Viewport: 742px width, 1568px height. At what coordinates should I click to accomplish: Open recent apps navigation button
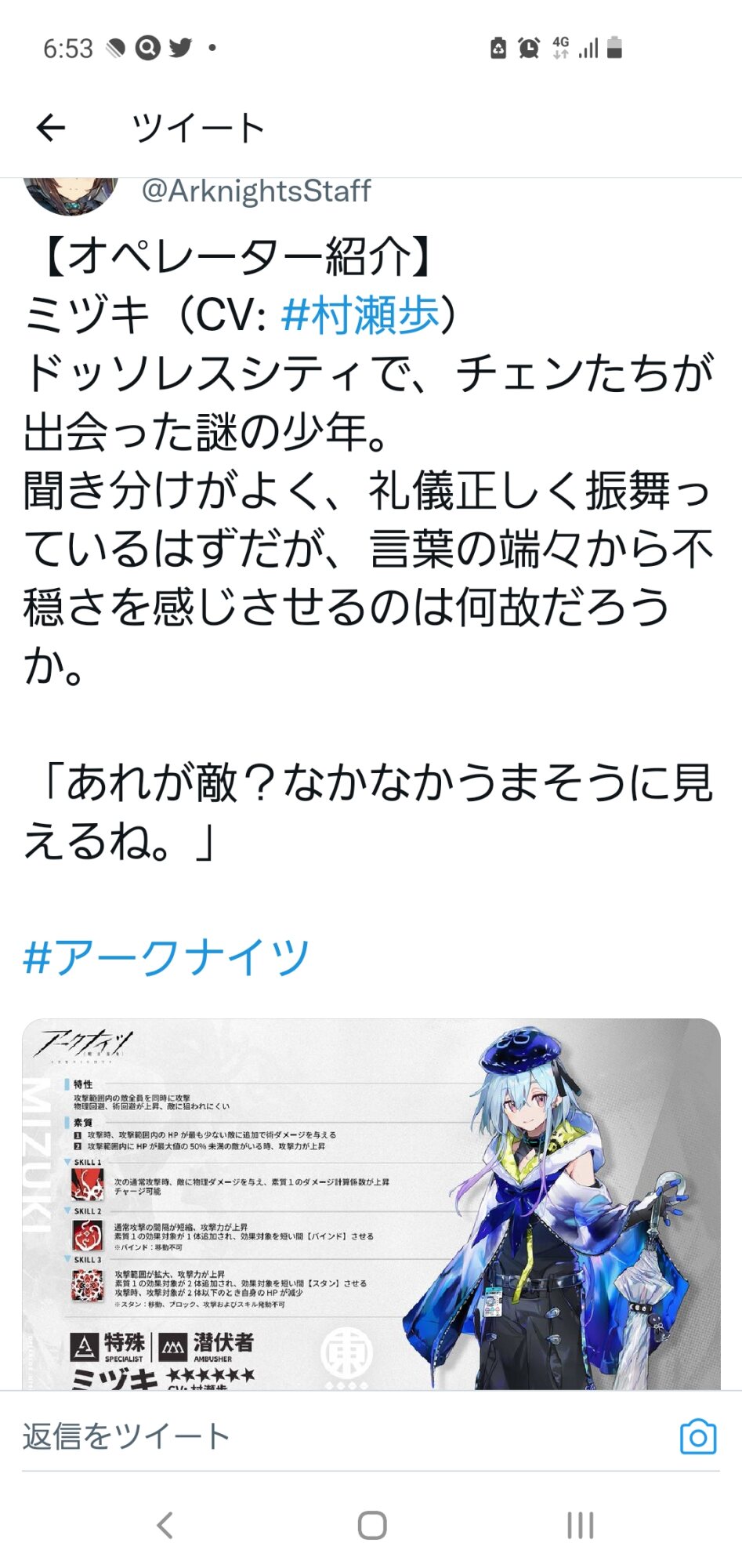(x=580, y=1526)
